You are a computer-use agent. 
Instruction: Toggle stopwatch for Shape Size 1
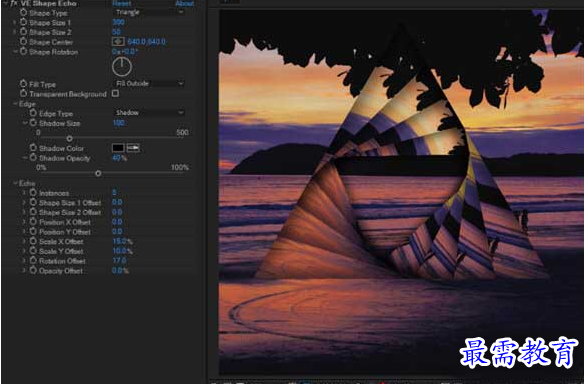click(23, 22)
